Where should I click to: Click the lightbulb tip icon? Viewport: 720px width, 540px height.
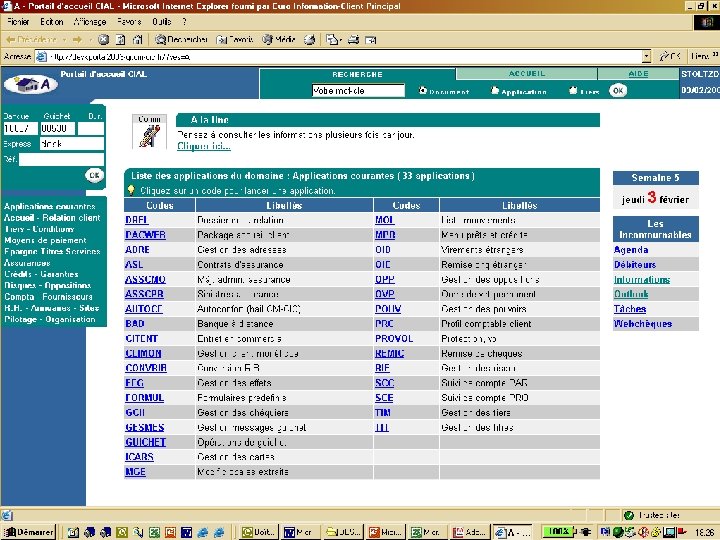click(131, 189)
